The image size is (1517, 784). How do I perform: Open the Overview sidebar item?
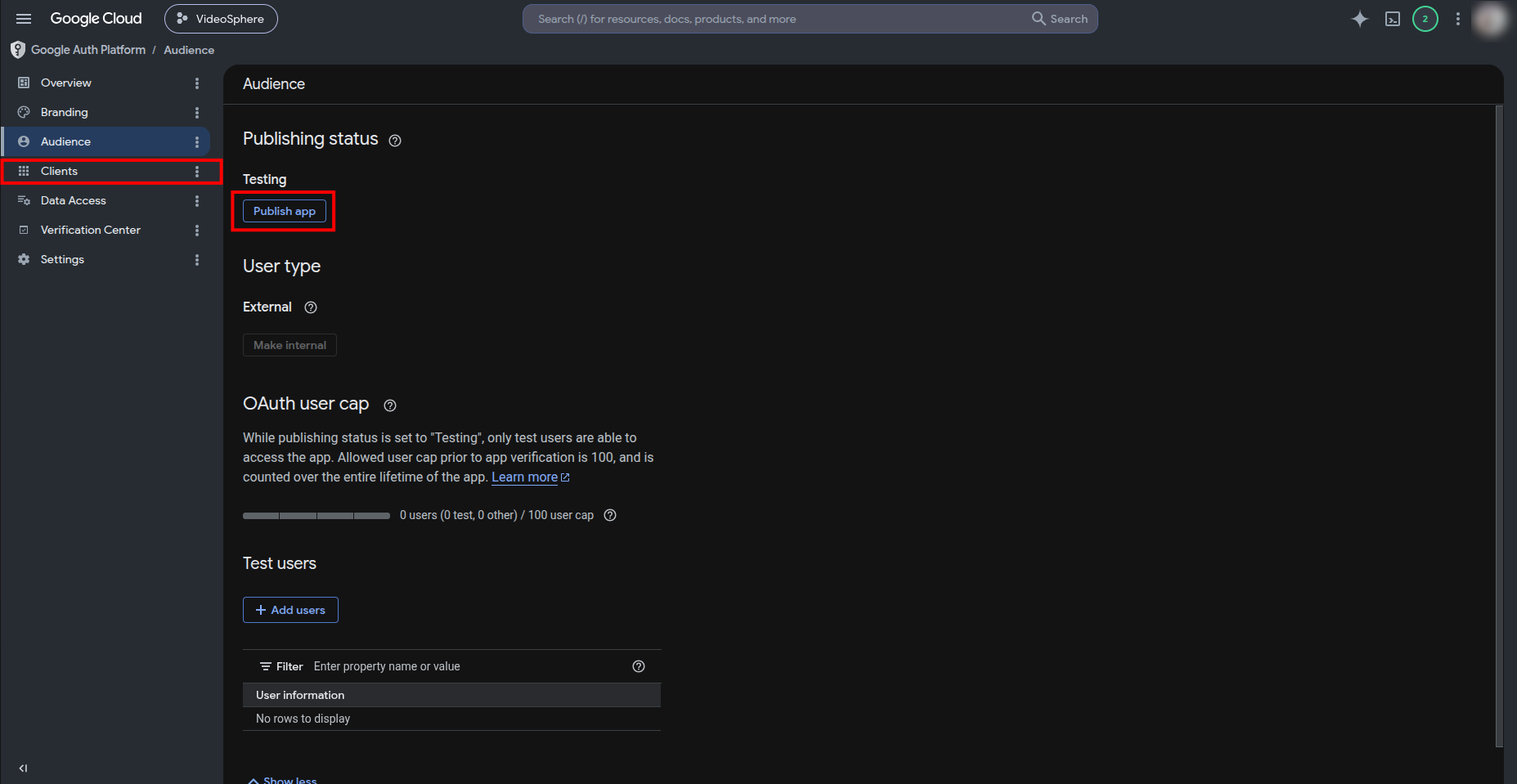click(106, 83)
